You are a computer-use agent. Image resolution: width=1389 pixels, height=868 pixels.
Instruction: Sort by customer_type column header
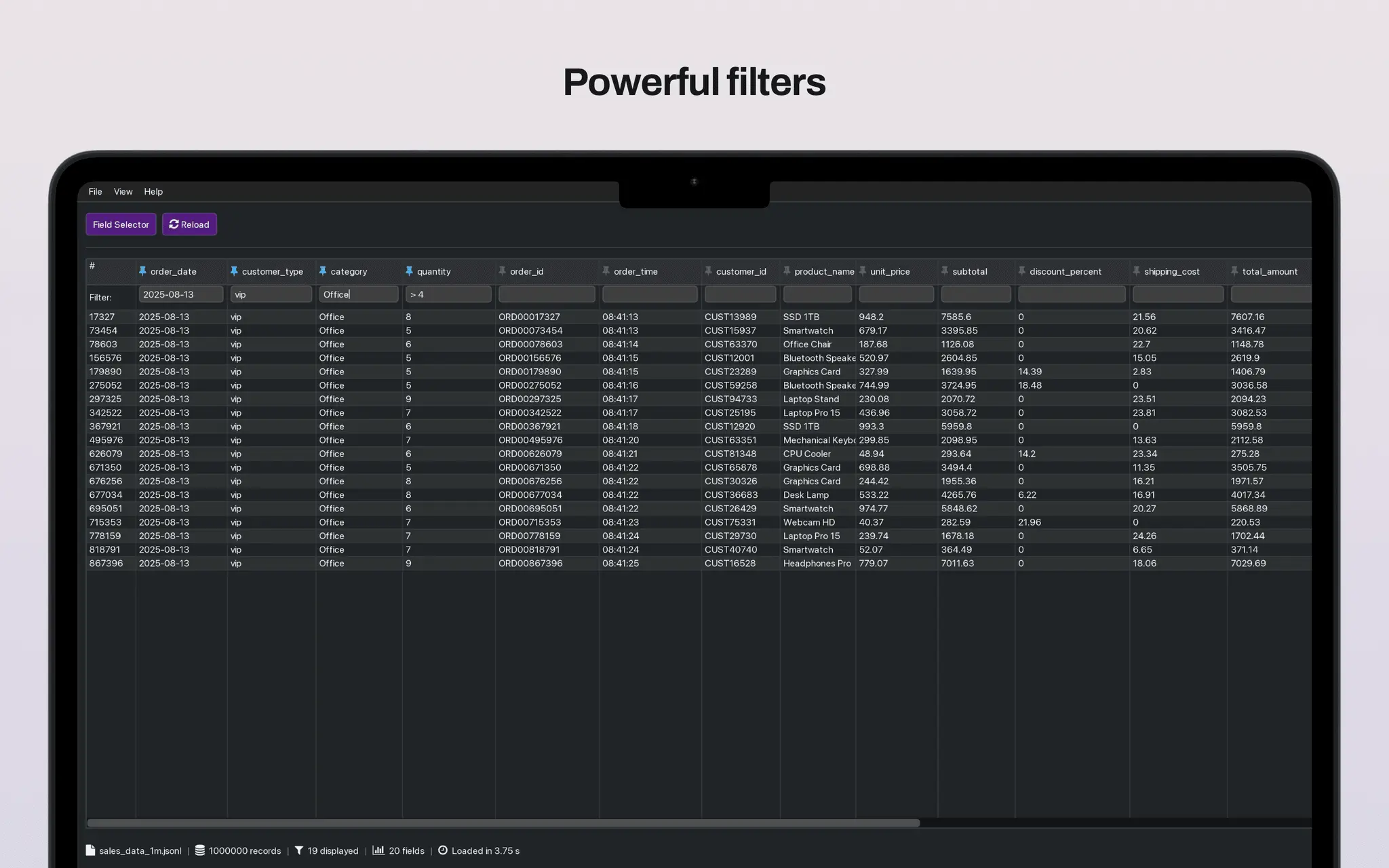[273, 271]
